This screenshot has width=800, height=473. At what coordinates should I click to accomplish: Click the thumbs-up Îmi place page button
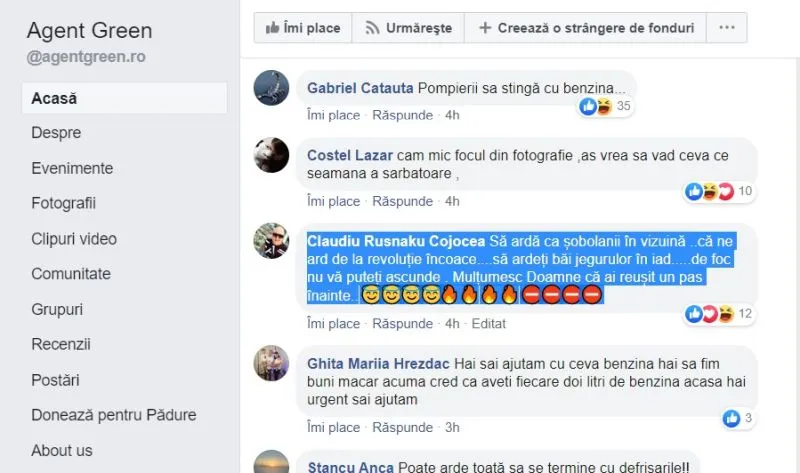tap(303, 28)
